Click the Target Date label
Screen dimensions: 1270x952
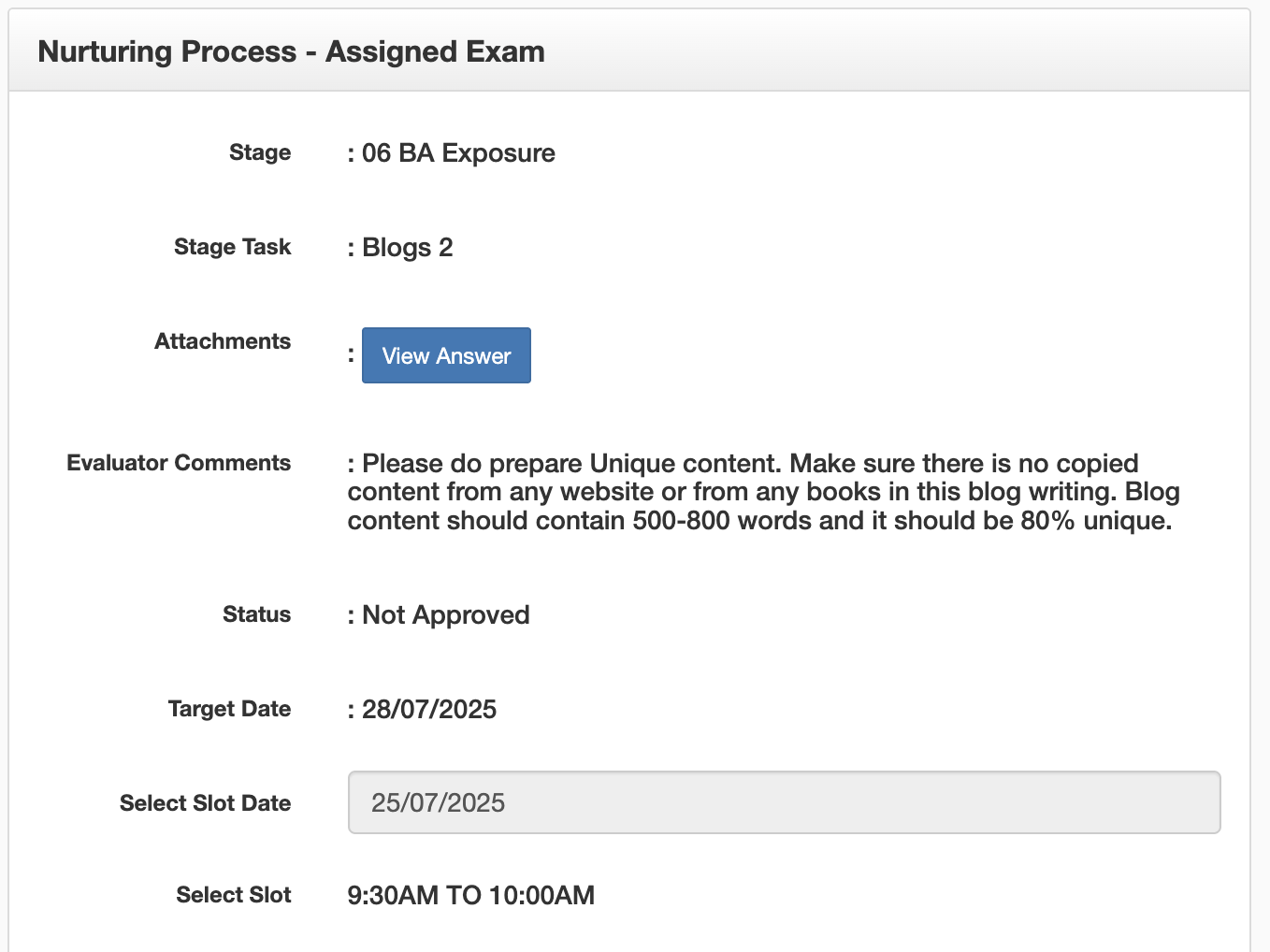pos(229,709)
